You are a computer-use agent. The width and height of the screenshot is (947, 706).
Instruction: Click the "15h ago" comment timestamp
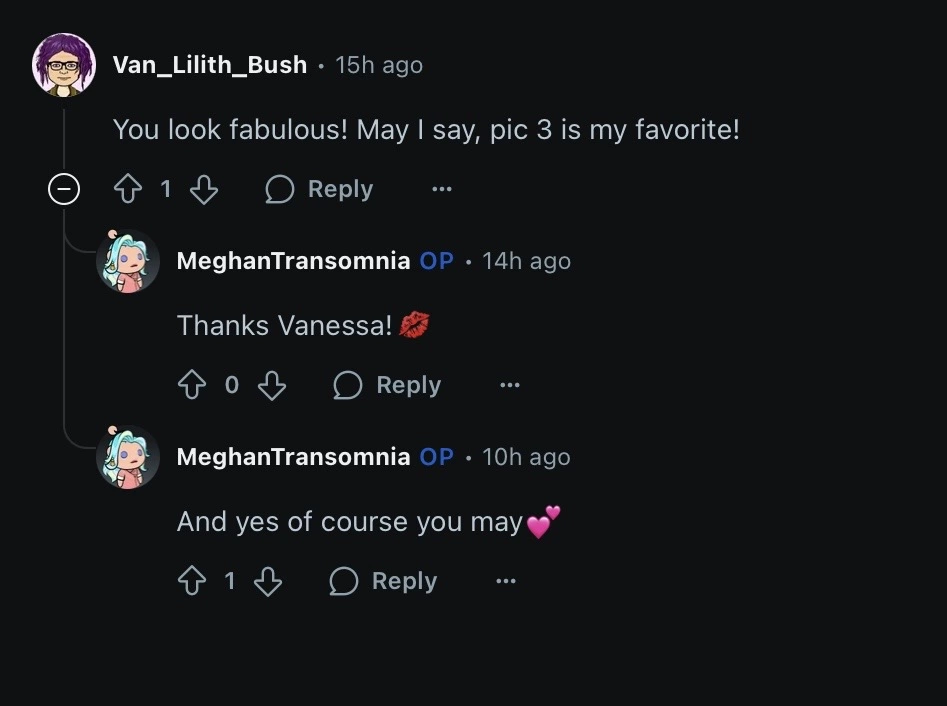379,65
